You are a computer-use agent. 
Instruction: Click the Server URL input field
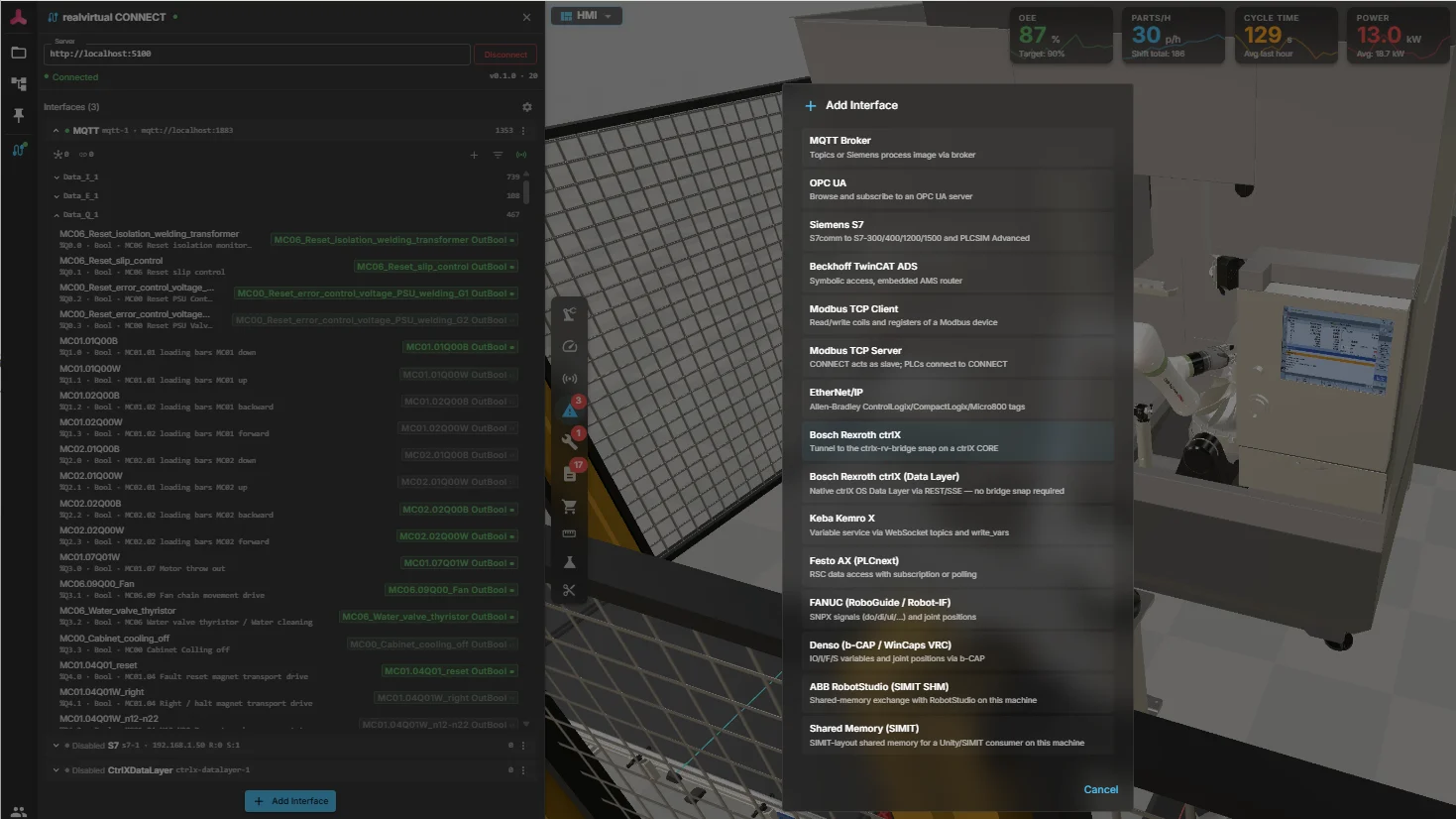257,54
